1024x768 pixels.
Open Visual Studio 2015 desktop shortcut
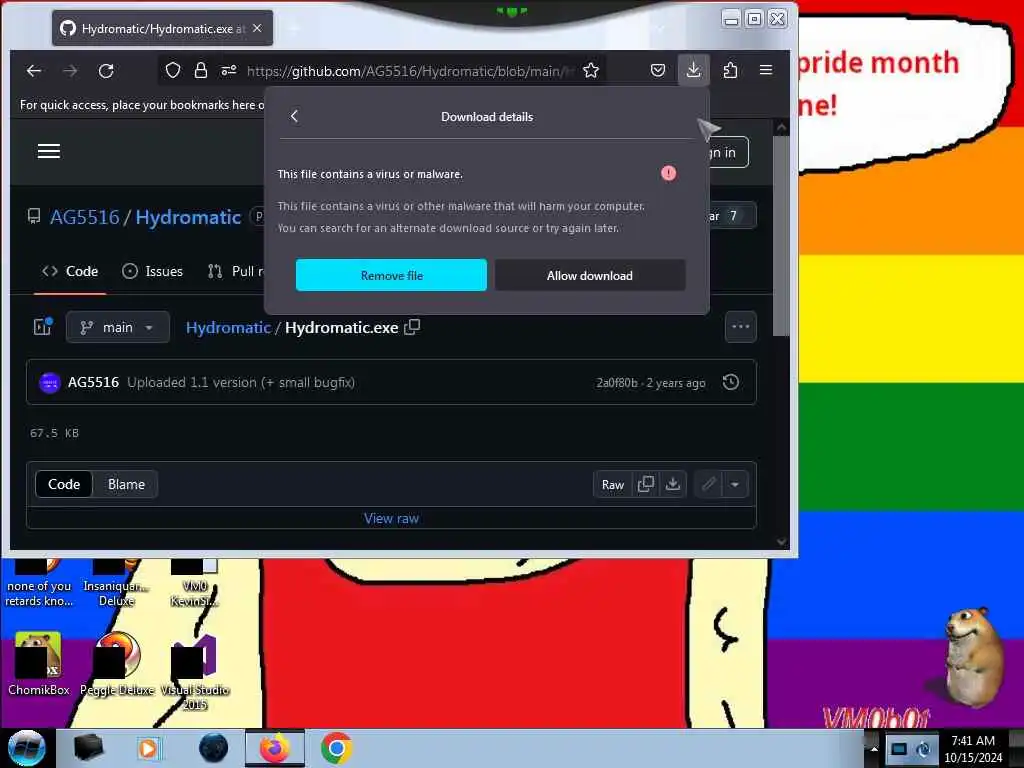[195, 671]
